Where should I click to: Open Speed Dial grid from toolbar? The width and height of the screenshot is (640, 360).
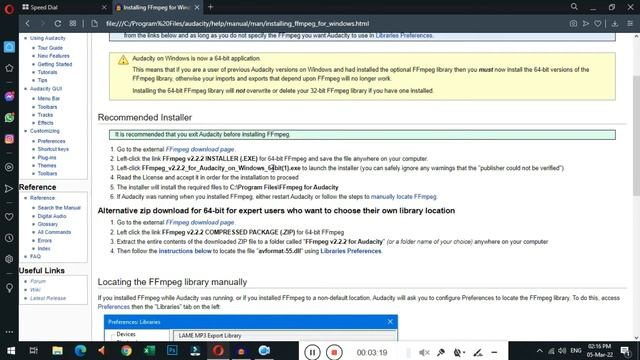(x=73, y=24)
